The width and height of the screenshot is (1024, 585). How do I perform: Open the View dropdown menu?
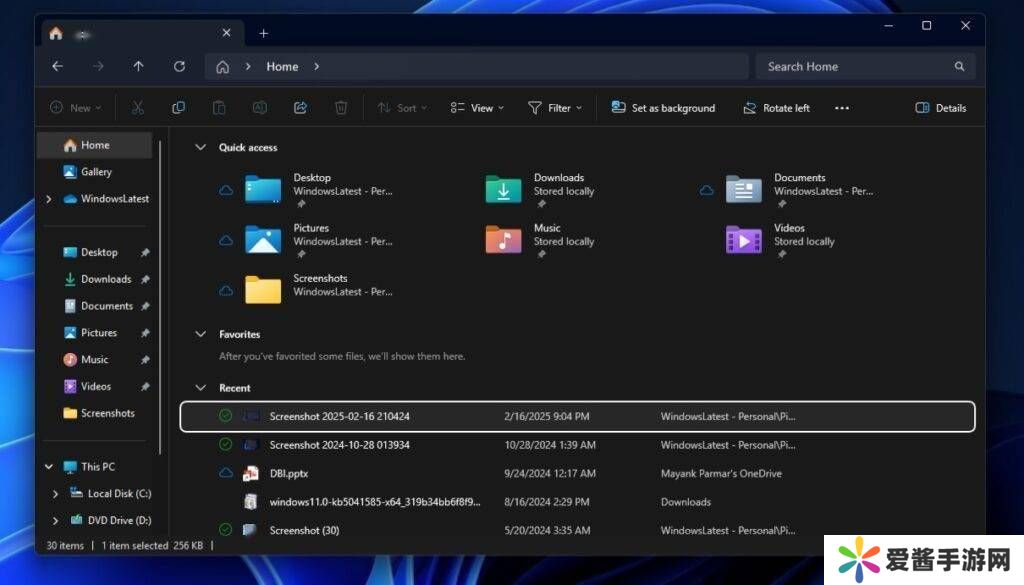(477, 108)
